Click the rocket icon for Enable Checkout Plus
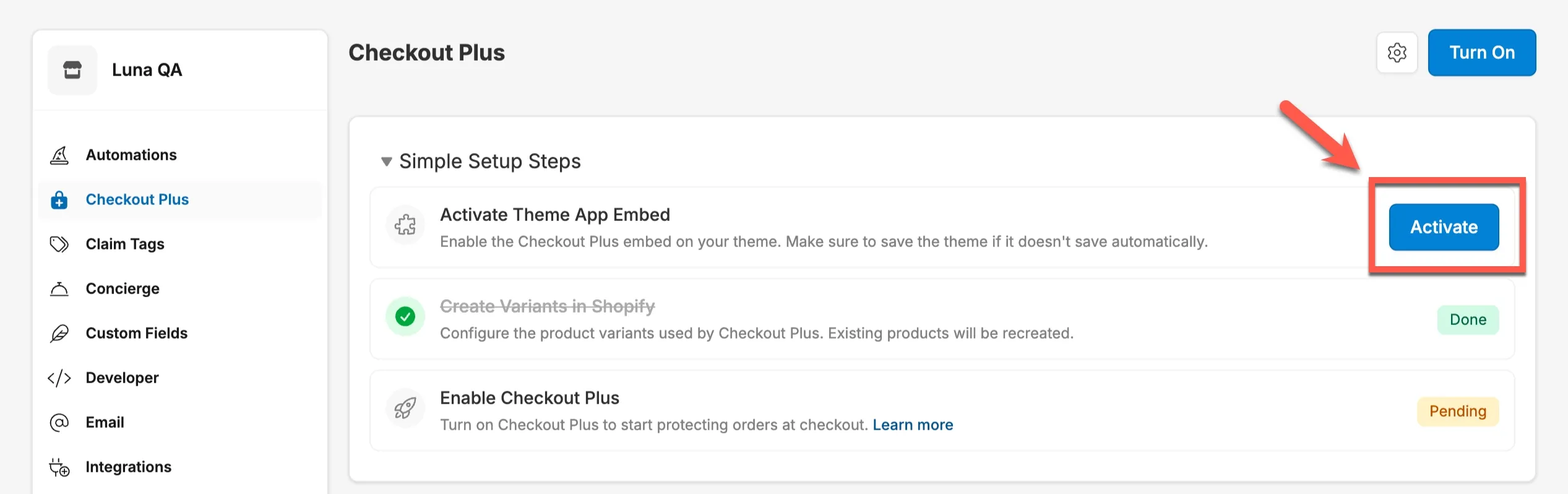 [405, 408]
